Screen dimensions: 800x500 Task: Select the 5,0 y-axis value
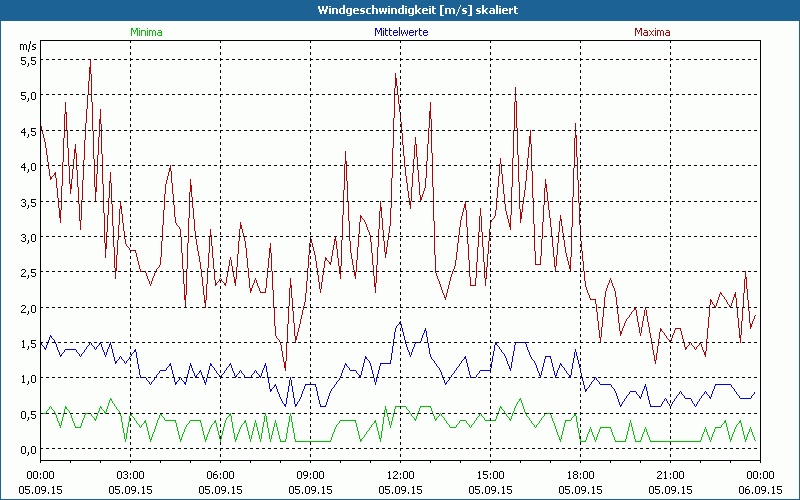[27, 96]
